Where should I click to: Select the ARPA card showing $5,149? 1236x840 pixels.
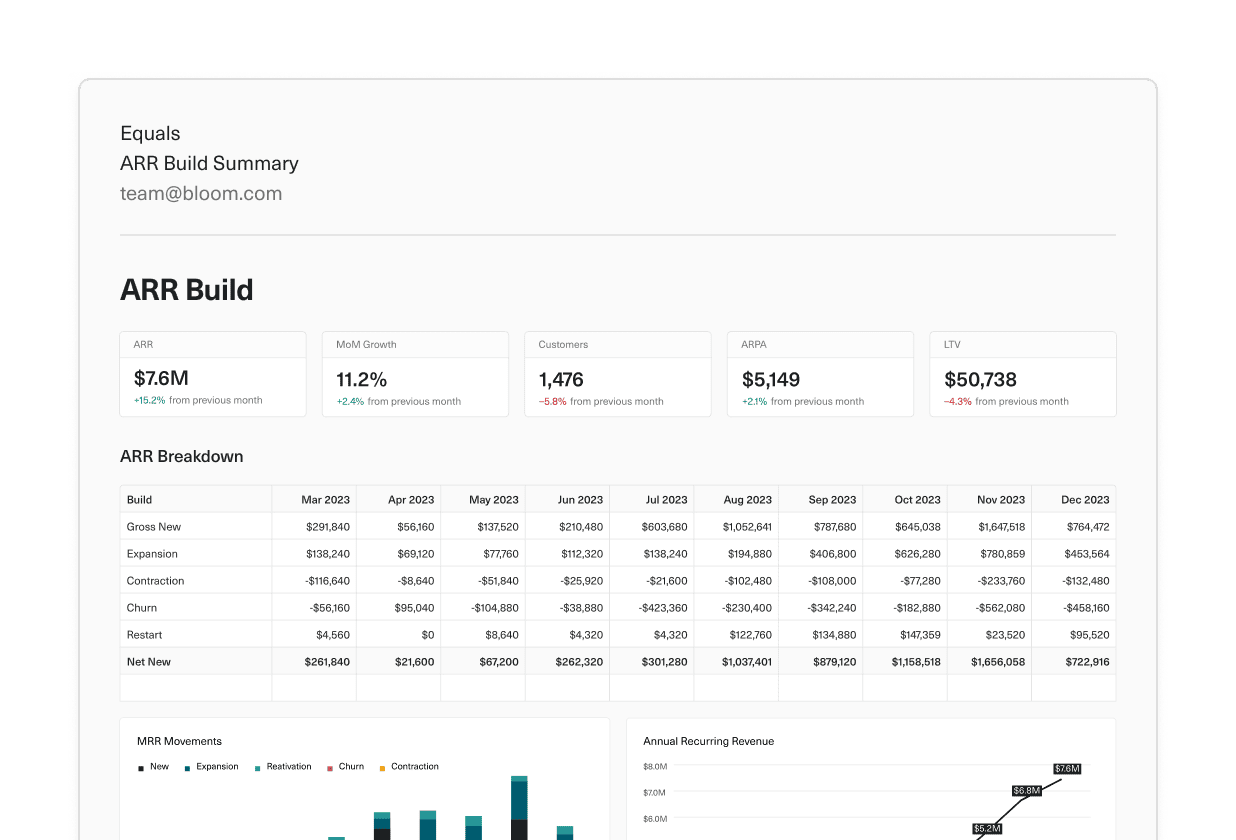[820, 374]
